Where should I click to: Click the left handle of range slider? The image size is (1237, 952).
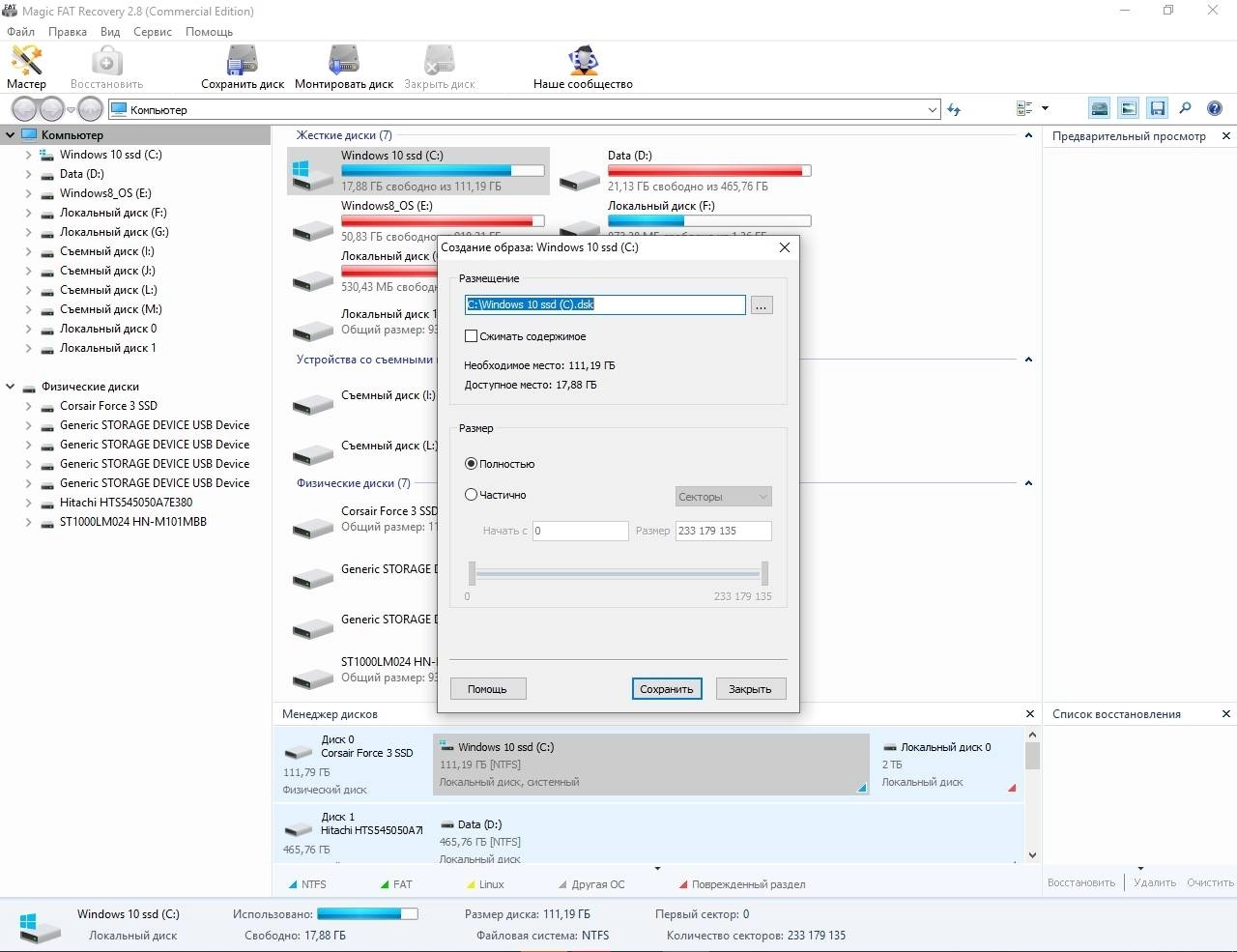coord(472,573)
